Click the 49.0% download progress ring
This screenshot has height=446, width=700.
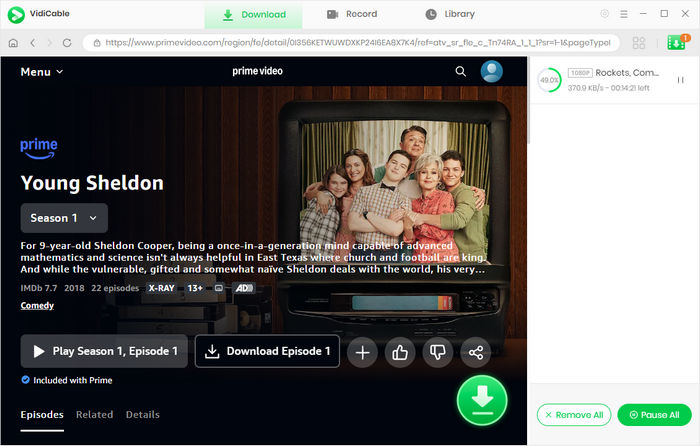(x=549, y=80)
